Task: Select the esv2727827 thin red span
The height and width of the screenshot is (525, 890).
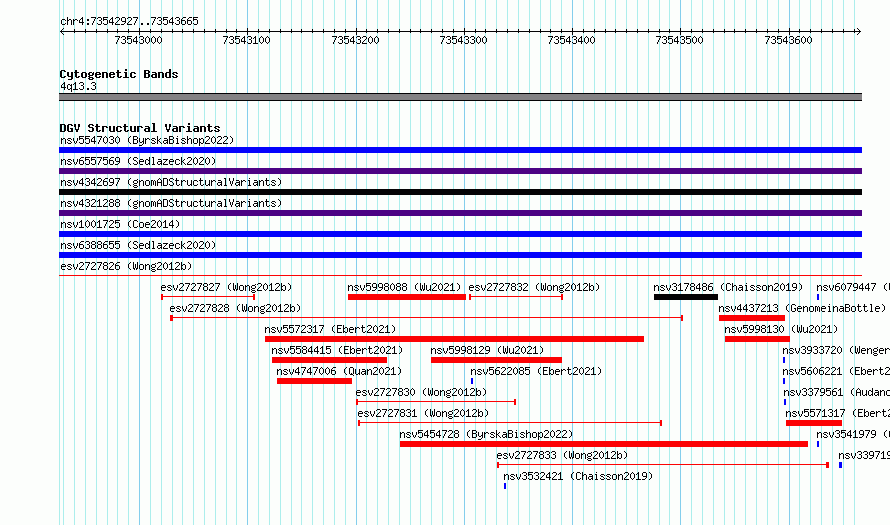Action: click(x=208, y=297)
